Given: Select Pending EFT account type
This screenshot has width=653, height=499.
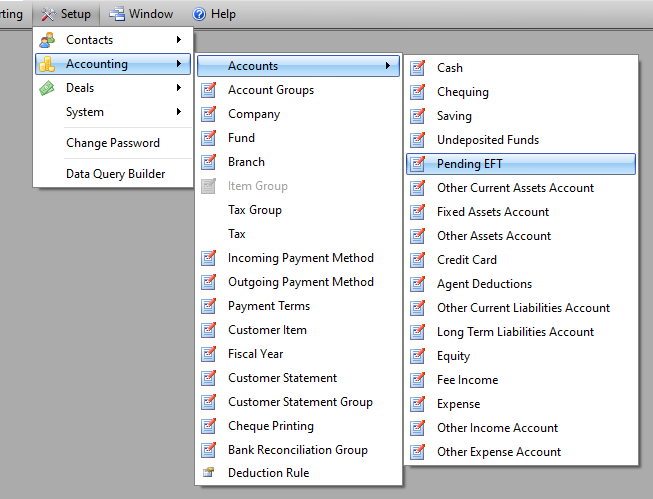Looking at the screenshot, I should (521, 164).
